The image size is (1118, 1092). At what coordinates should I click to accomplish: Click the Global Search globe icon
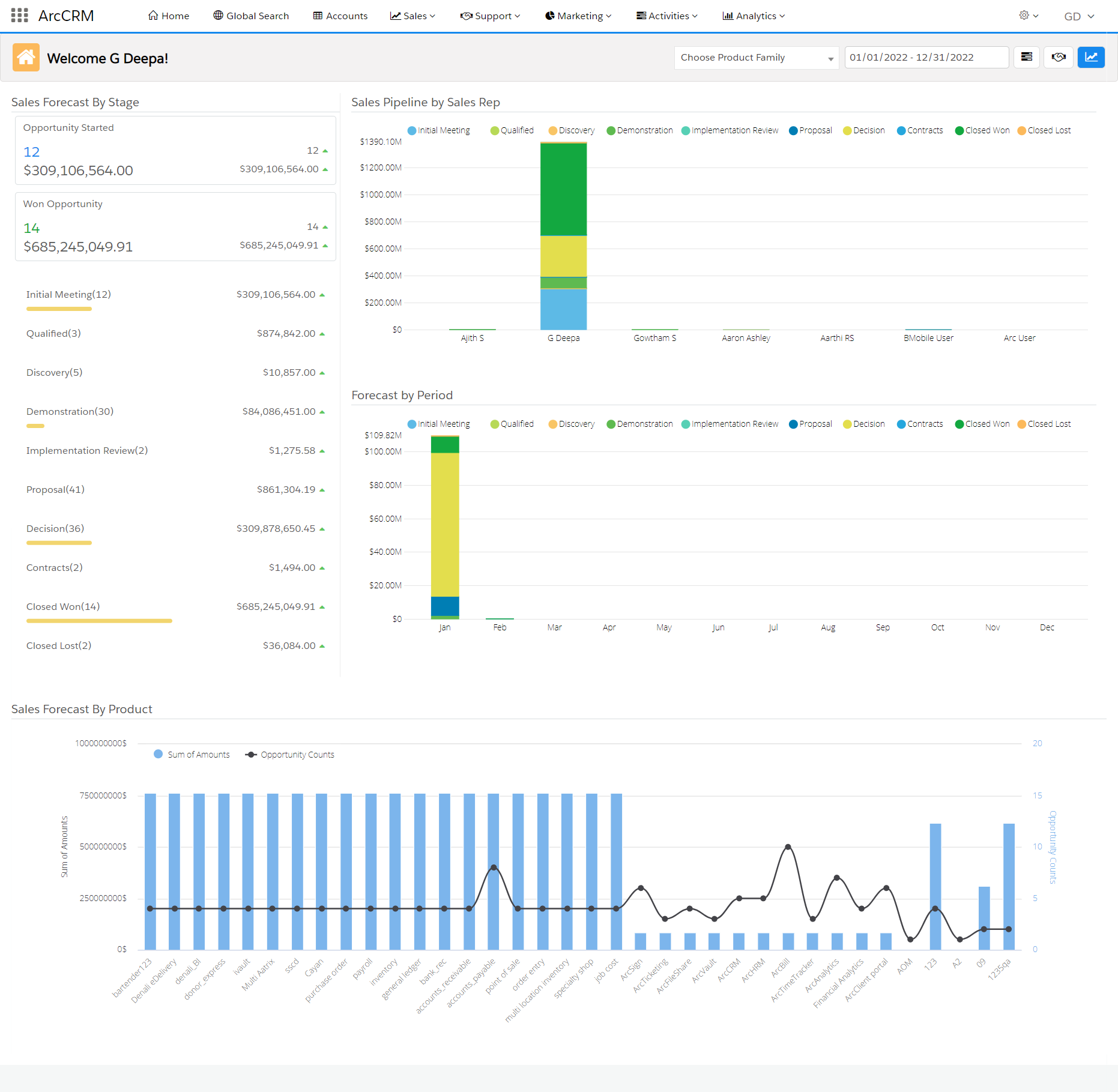[218, 16]
